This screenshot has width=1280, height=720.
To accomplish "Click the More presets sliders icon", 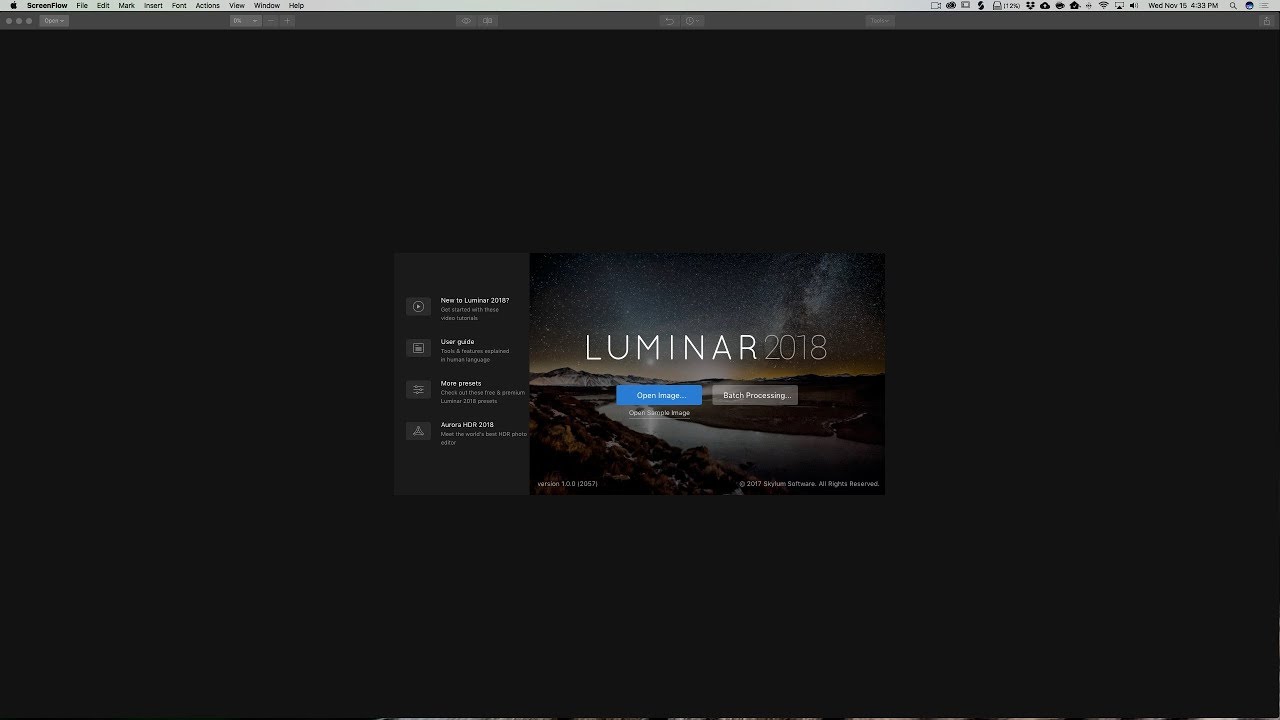I will pos(418,389).
